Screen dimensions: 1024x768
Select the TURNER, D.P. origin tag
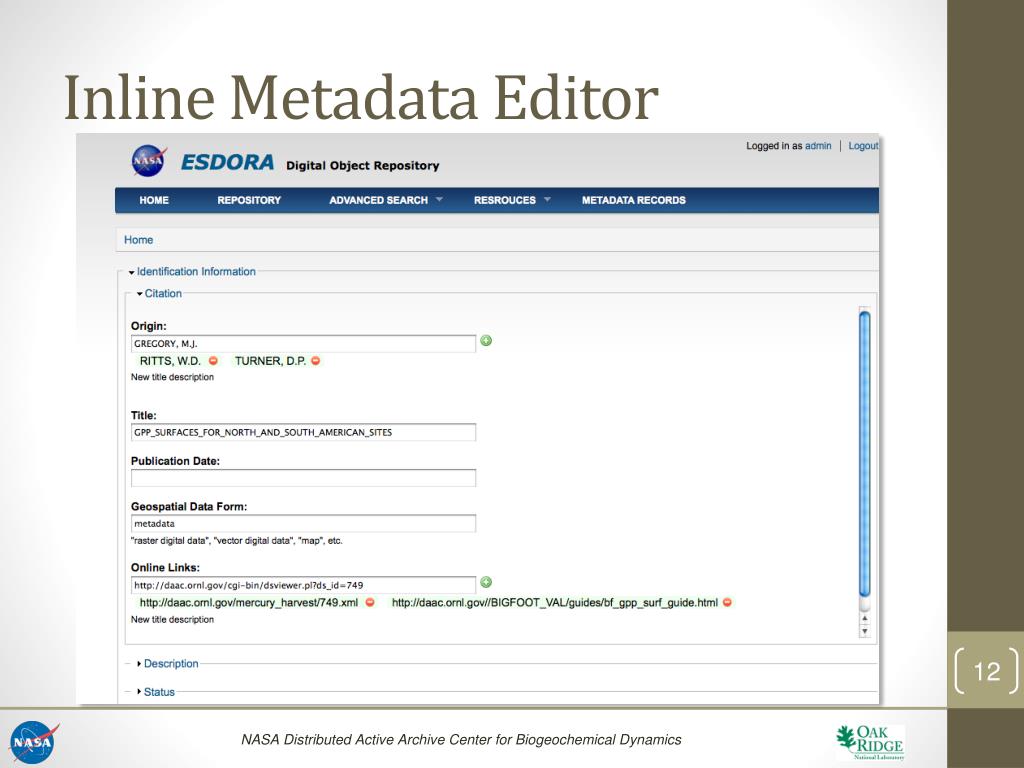pos(270,360)
